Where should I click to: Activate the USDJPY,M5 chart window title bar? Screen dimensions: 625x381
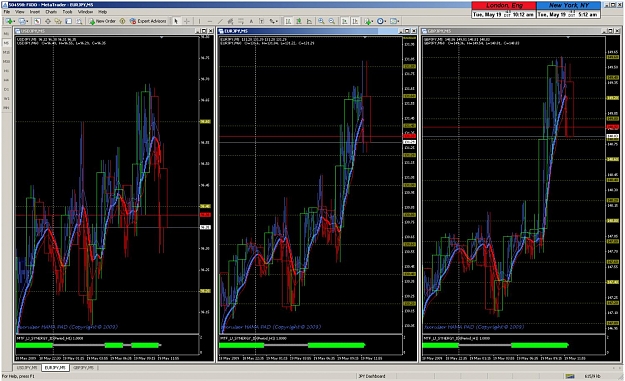point(114,31)
